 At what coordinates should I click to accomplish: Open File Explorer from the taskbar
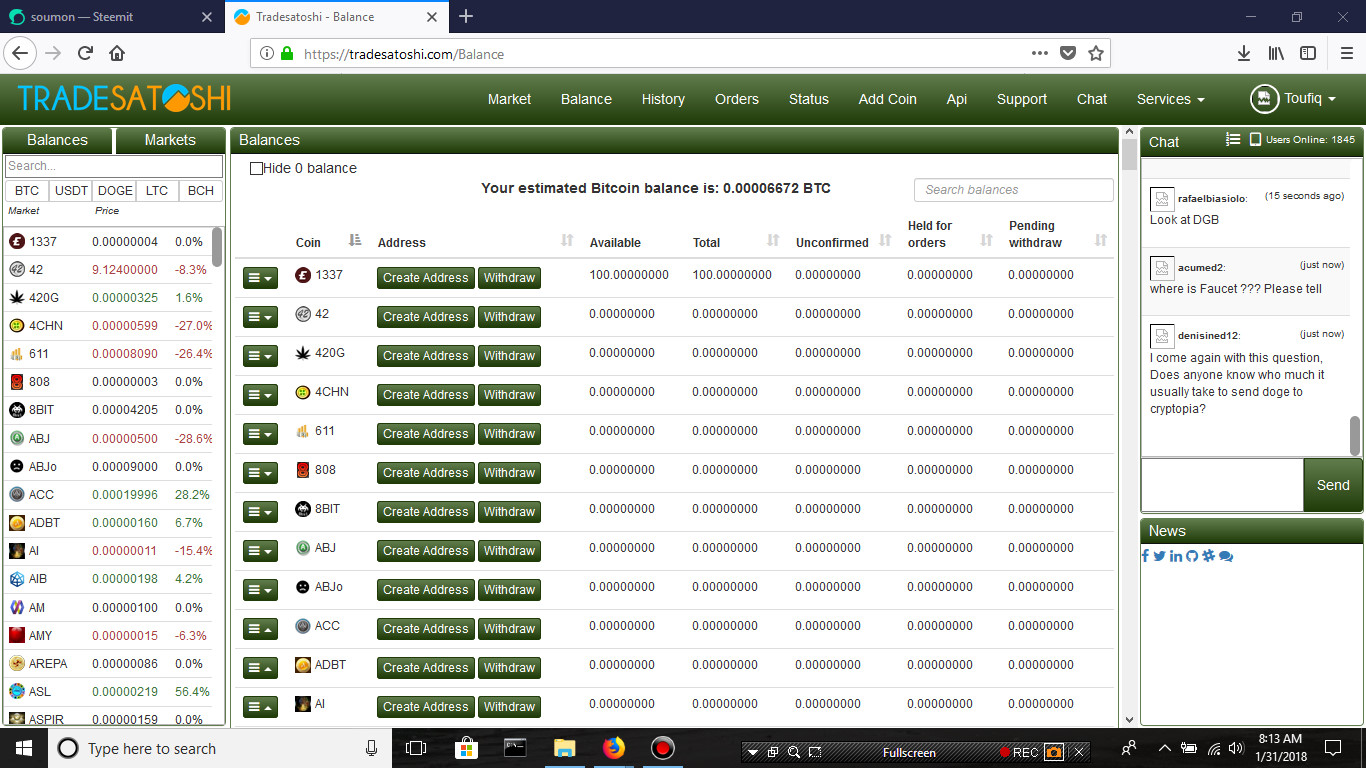(565, 748)
